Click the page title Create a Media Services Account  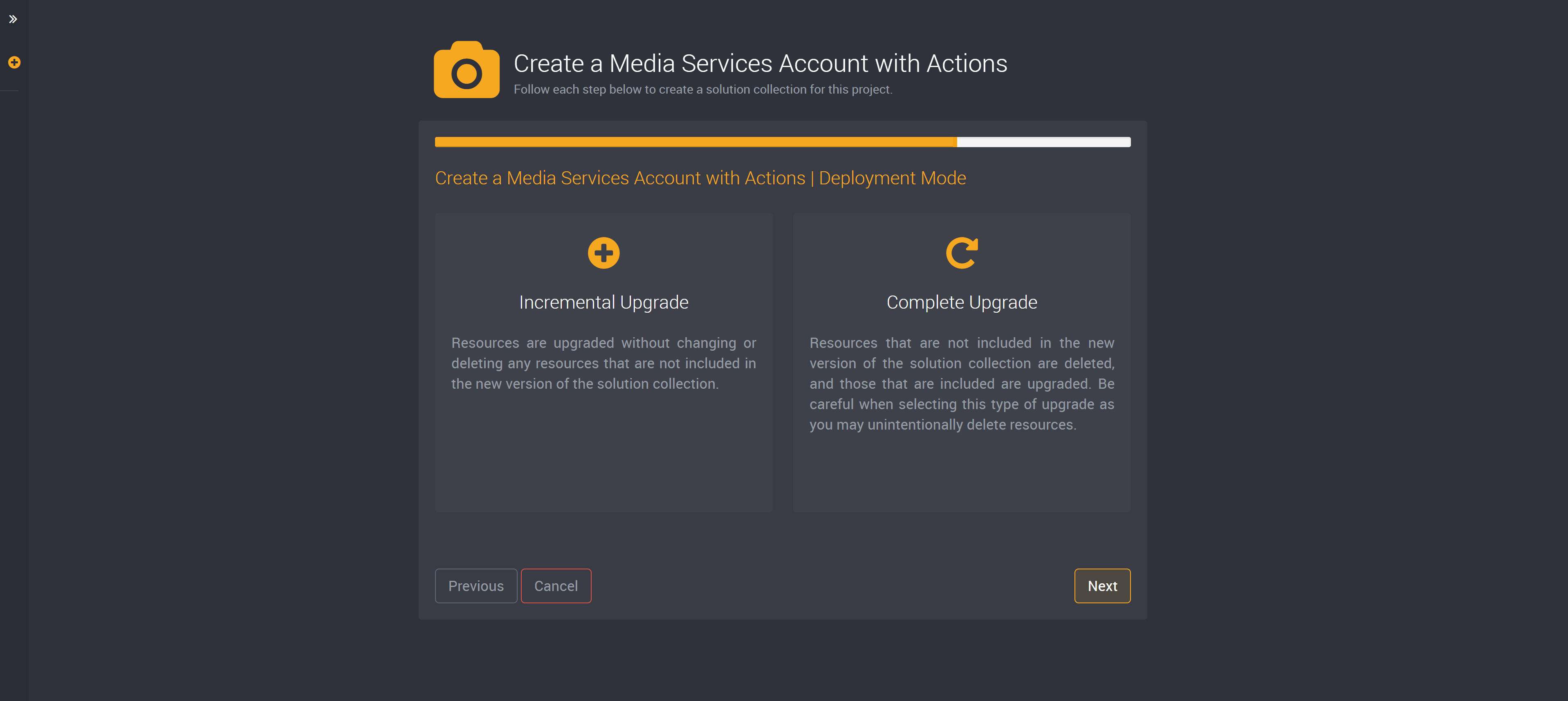coord(760,63)
